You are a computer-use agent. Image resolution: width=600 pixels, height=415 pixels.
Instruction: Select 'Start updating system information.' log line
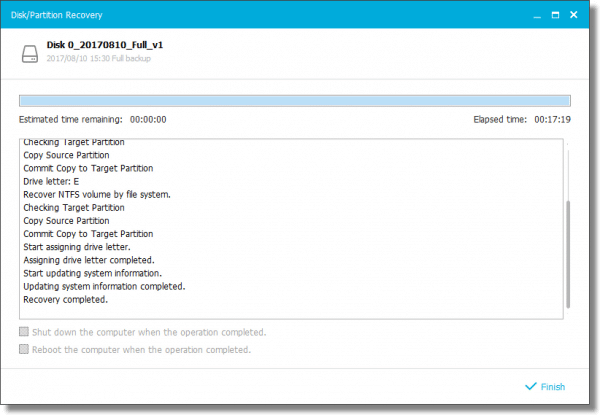click(x=92, y=273)
